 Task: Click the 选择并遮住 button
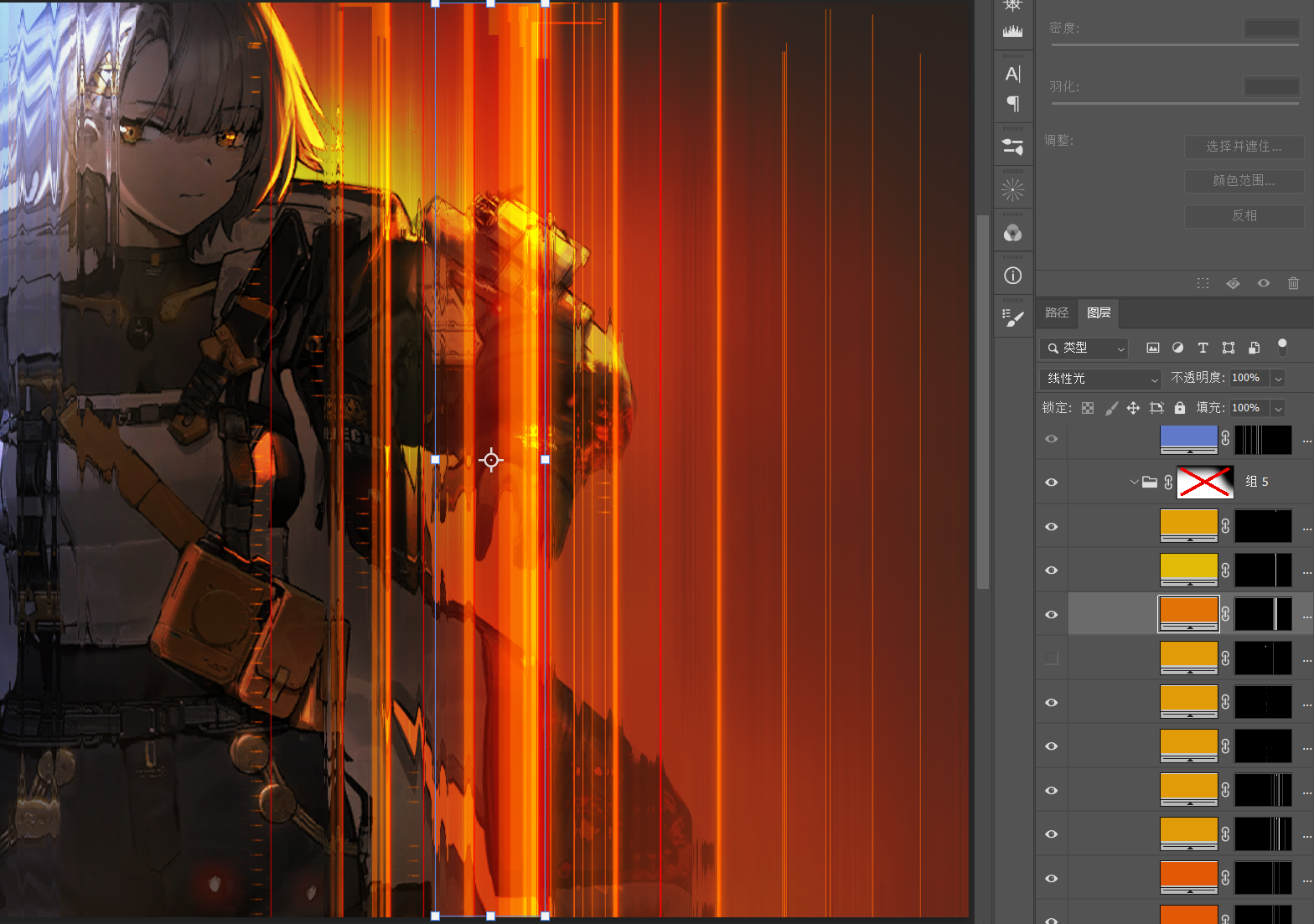(1244, 147)
